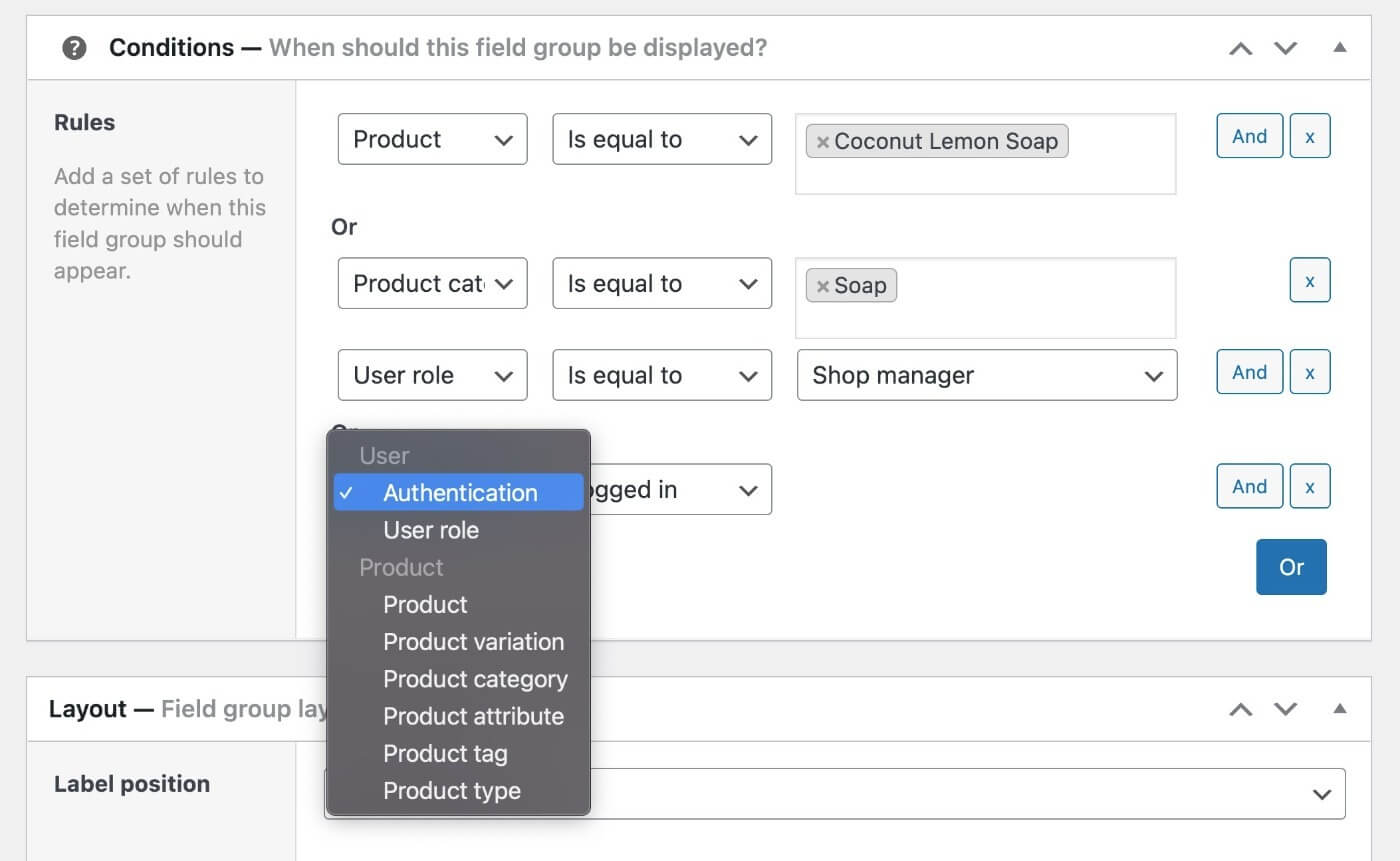Click the Rules label
Viewport: 1400px width, 861px height.
84,123
